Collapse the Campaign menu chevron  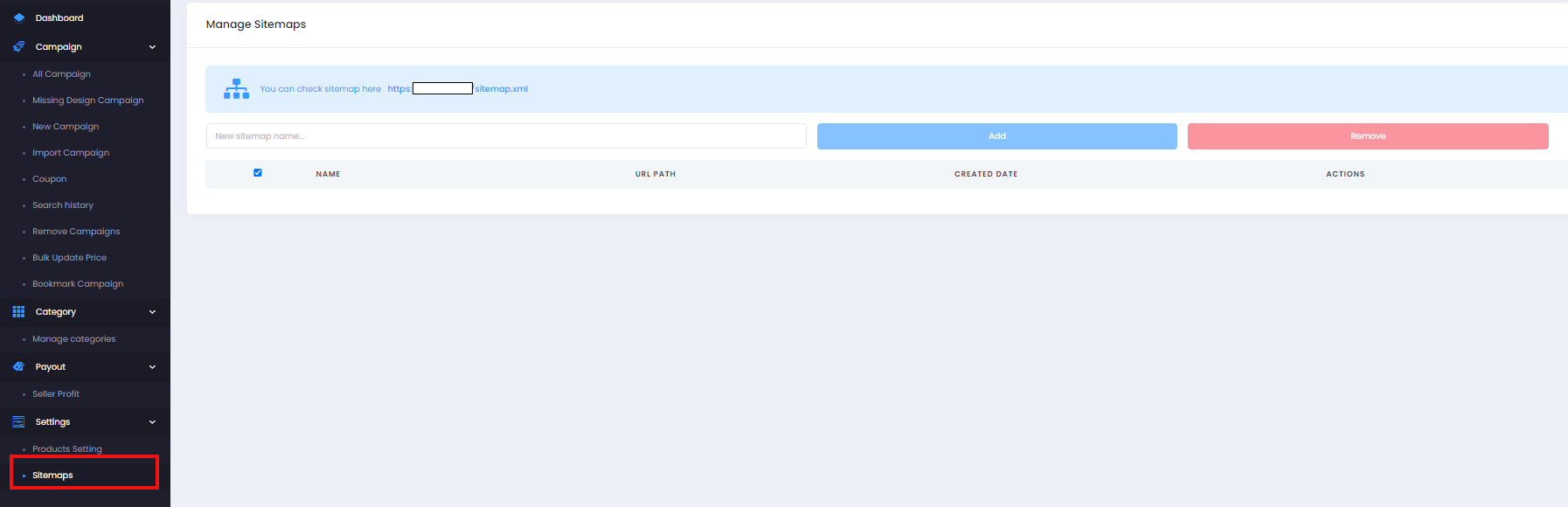[152, 47]
